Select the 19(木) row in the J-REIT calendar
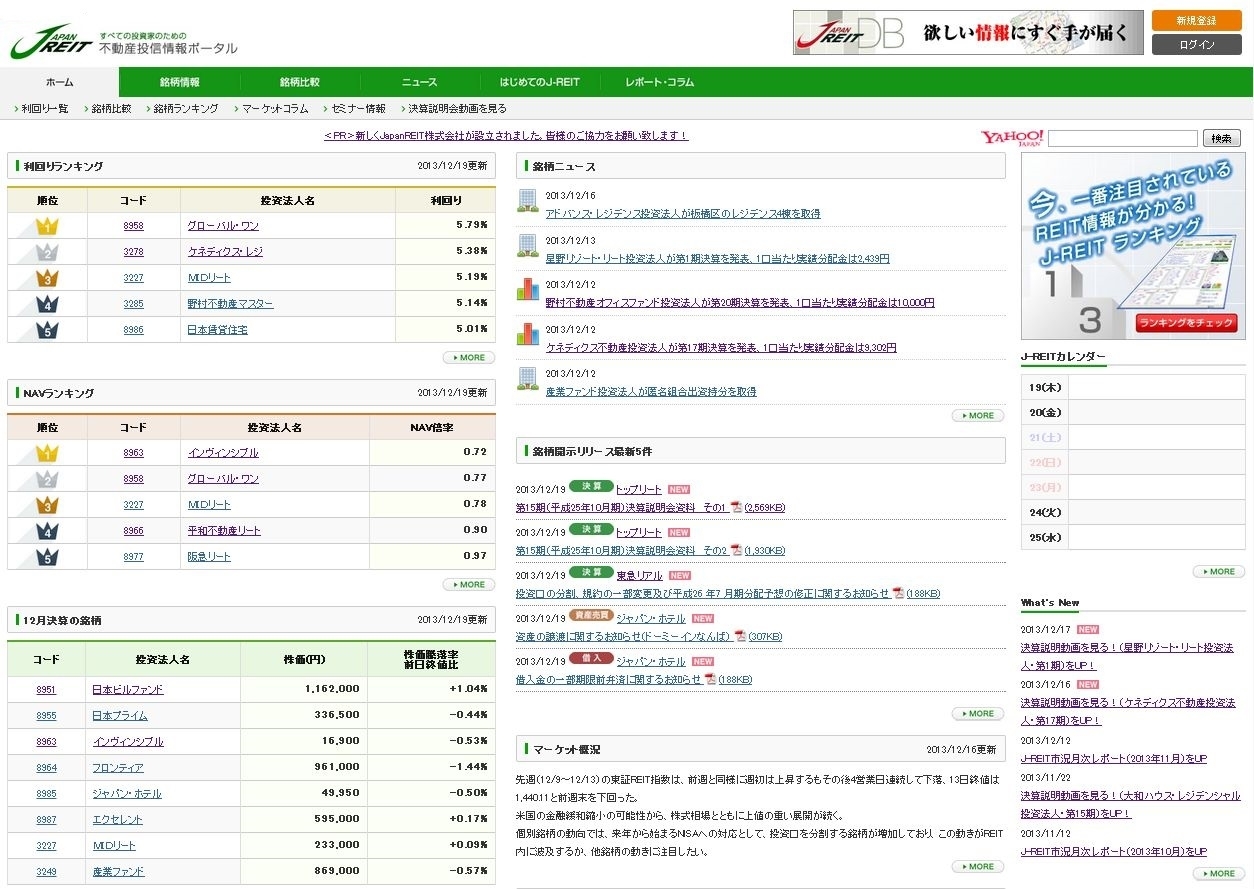This screenshot has height=889, width=1254. coord(1133,386)
